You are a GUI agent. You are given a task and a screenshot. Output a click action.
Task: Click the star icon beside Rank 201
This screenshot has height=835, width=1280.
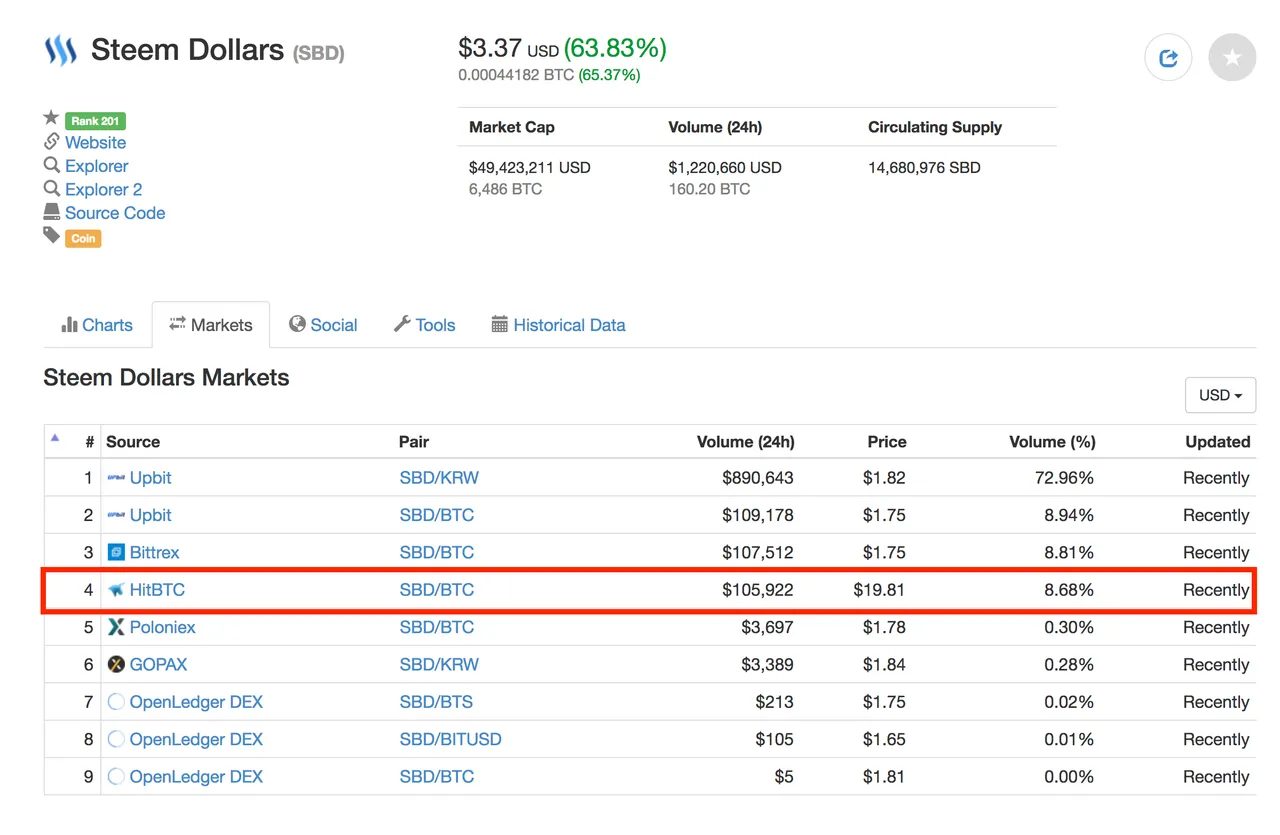pyautogui.click(x=52, y=119)
